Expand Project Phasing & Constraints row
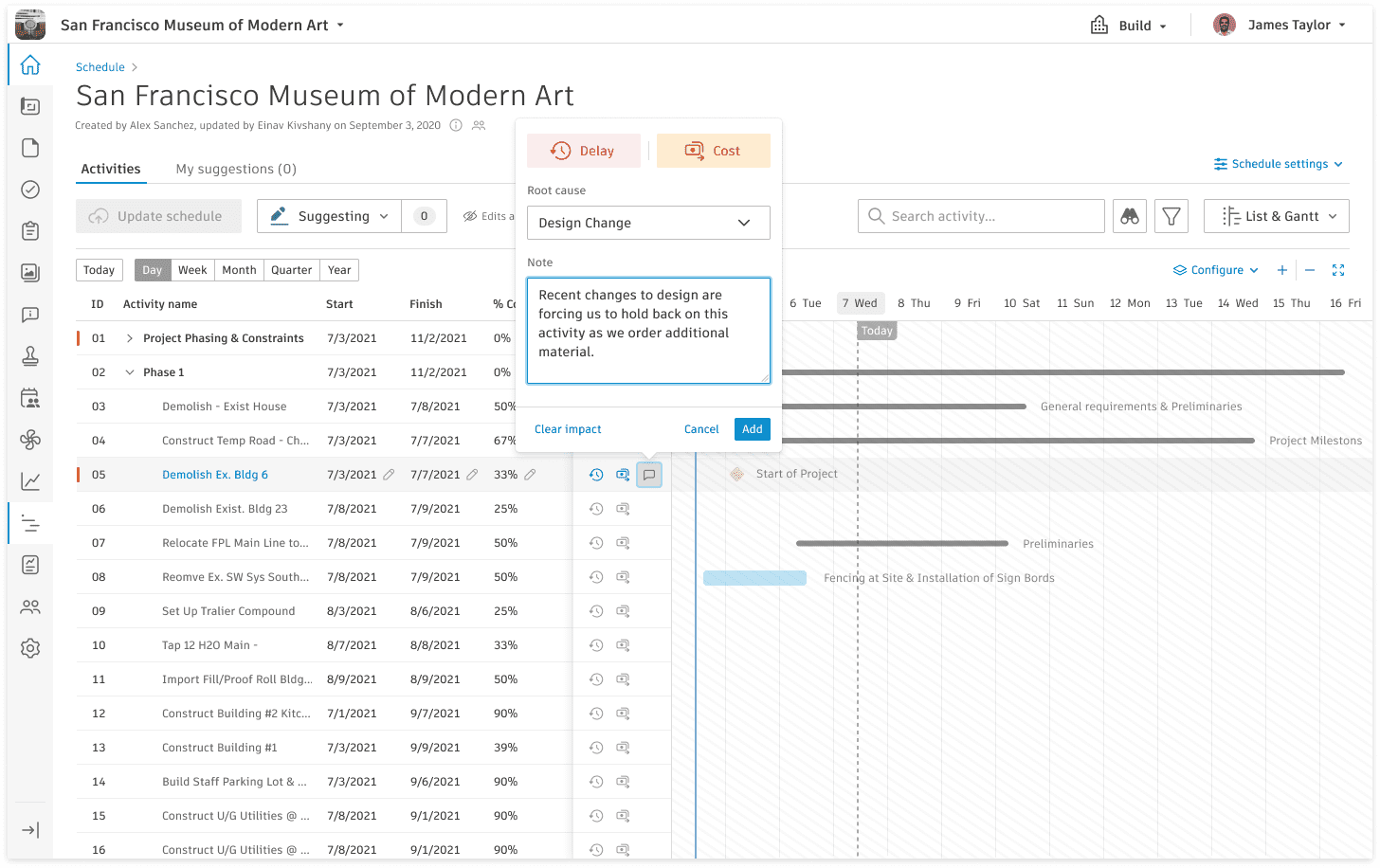1380x868 pixels. 130,338
